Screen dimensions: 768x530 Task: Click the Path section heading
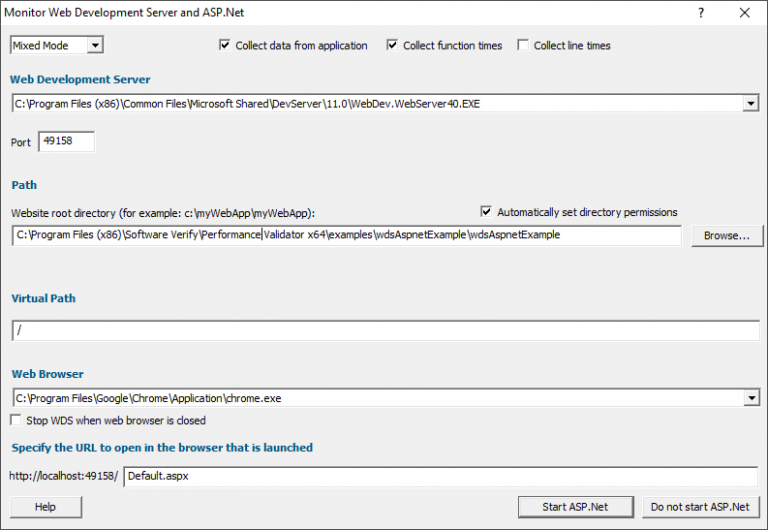[24, 185]
